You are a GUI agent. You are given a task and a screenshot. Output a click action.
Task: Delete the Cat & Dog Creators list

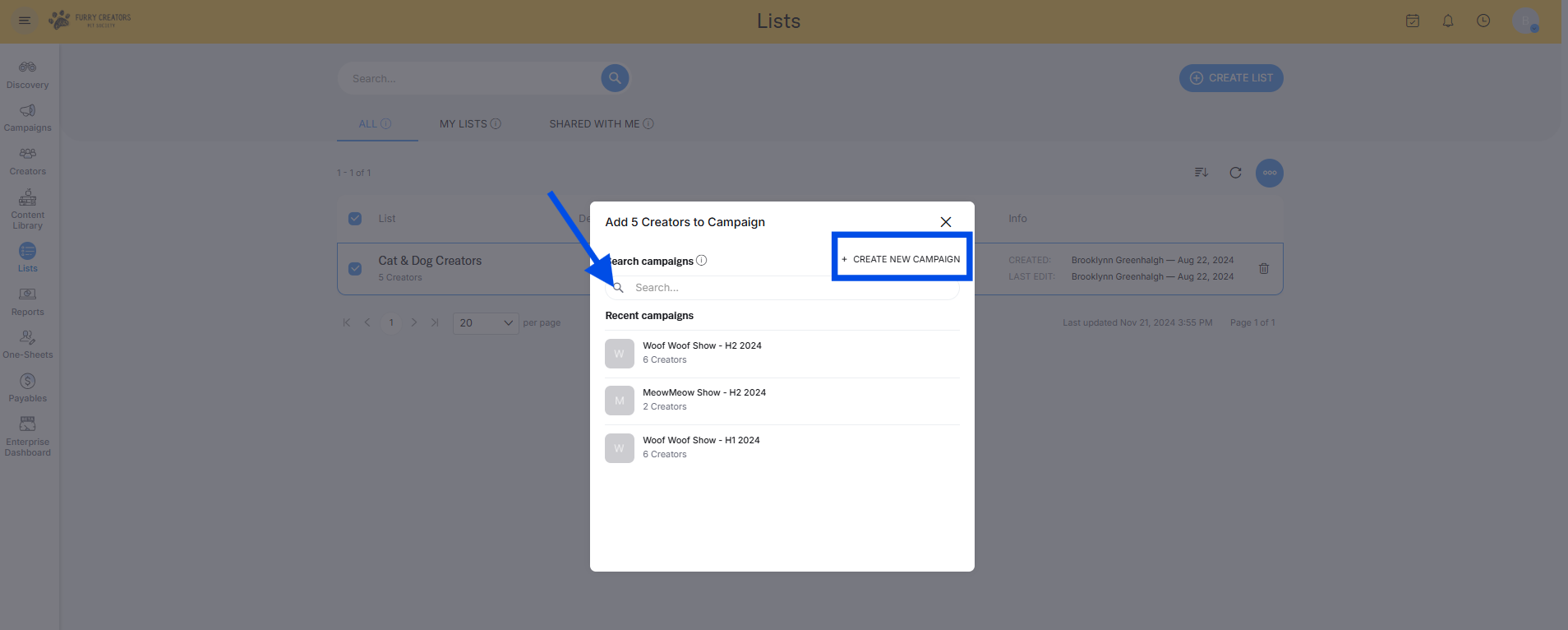1263,268
